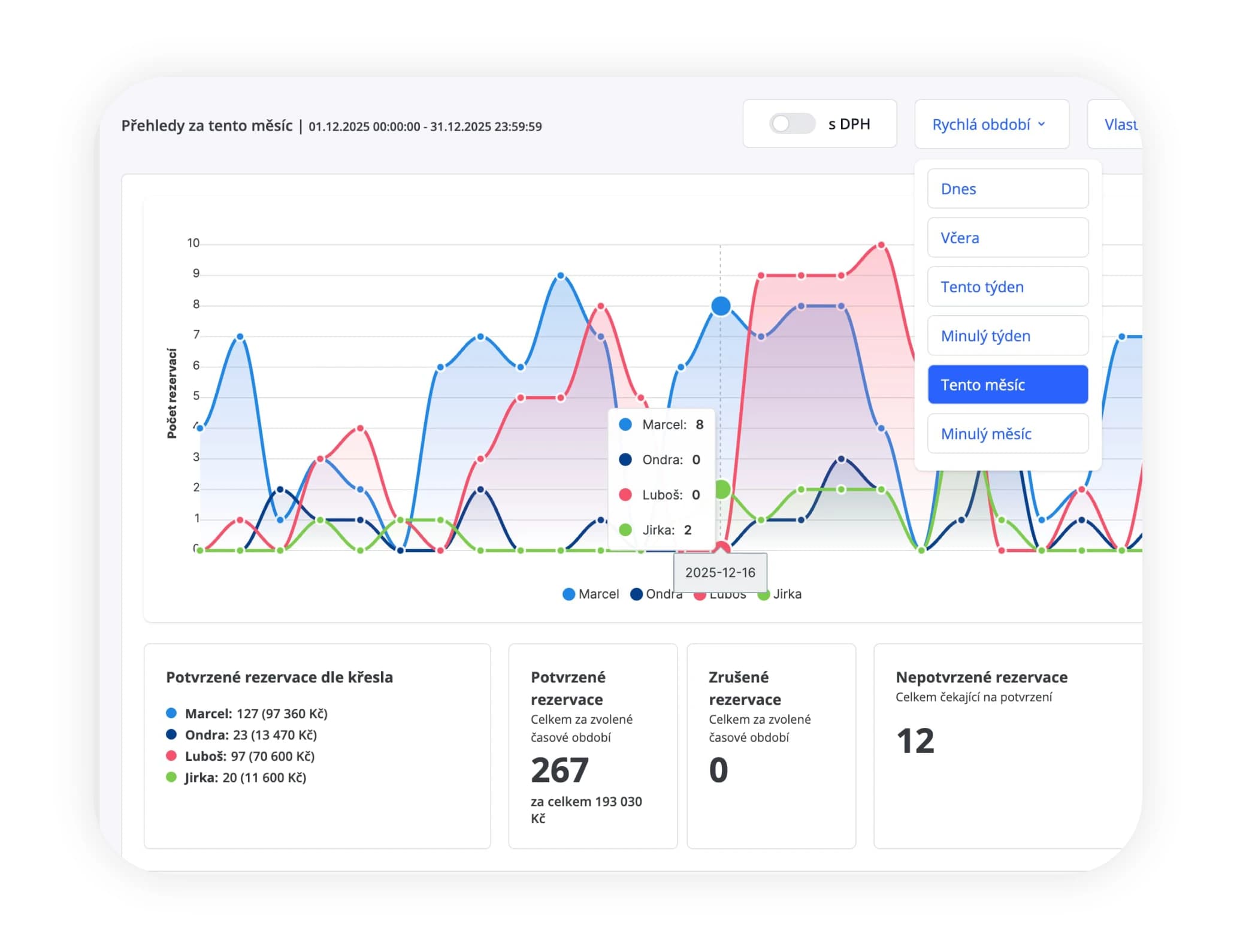This screenshot has width=1237, height=952.
Task: Choose Včera period option
Action: pyautogui.click(x=1008, y=238)
